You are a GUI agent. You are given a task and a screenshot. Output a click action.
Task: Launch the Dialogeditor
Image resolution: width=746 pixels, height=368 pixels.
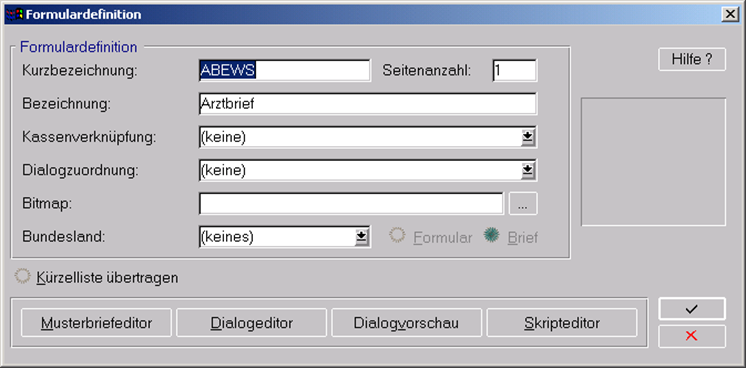point(252,323)
